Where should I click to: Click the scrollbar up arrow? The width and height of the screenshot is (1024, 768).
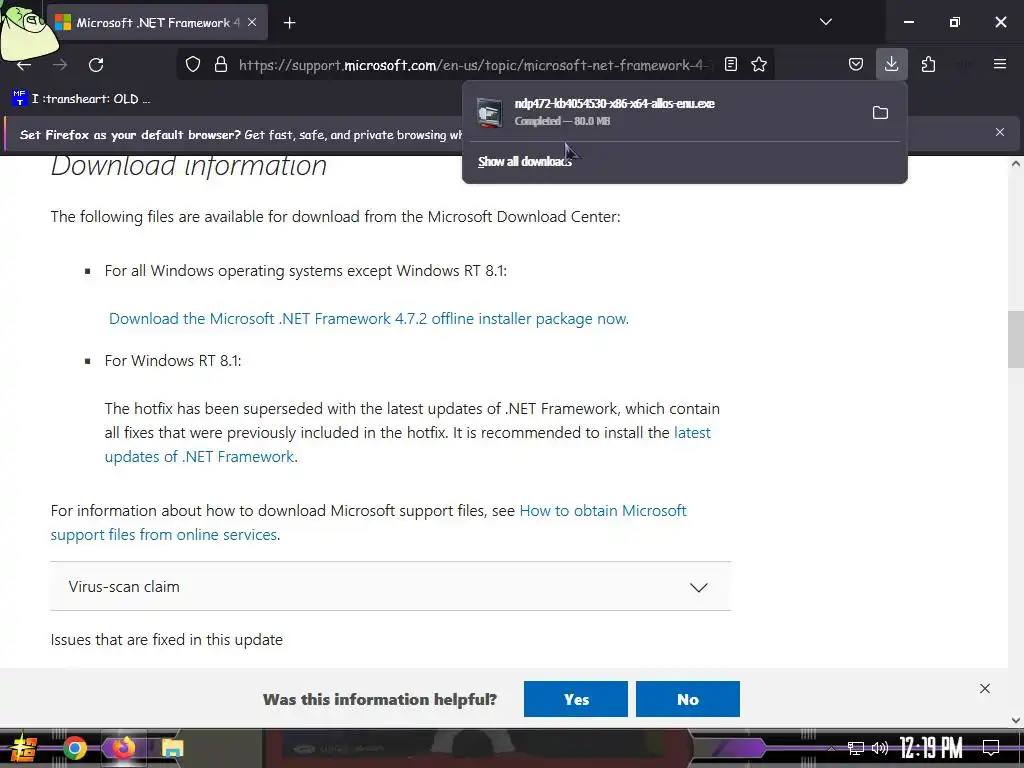[x=1016, y=164]
